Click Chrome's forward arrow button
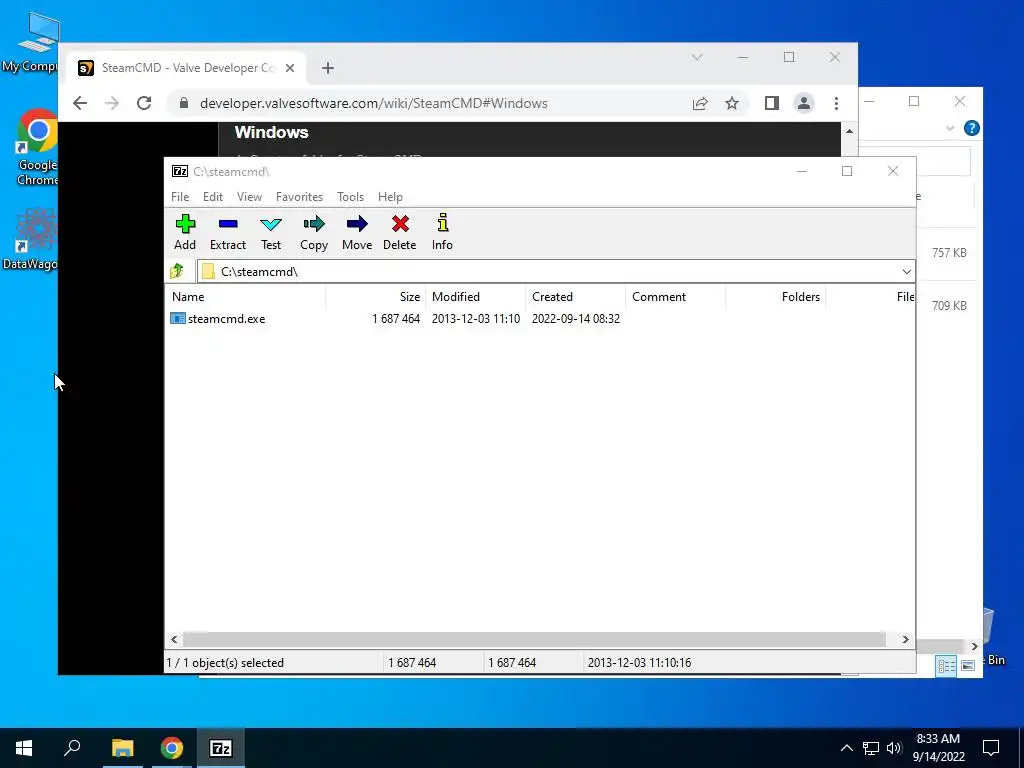This screenshot has width=1024, height=768. [112, 103]
